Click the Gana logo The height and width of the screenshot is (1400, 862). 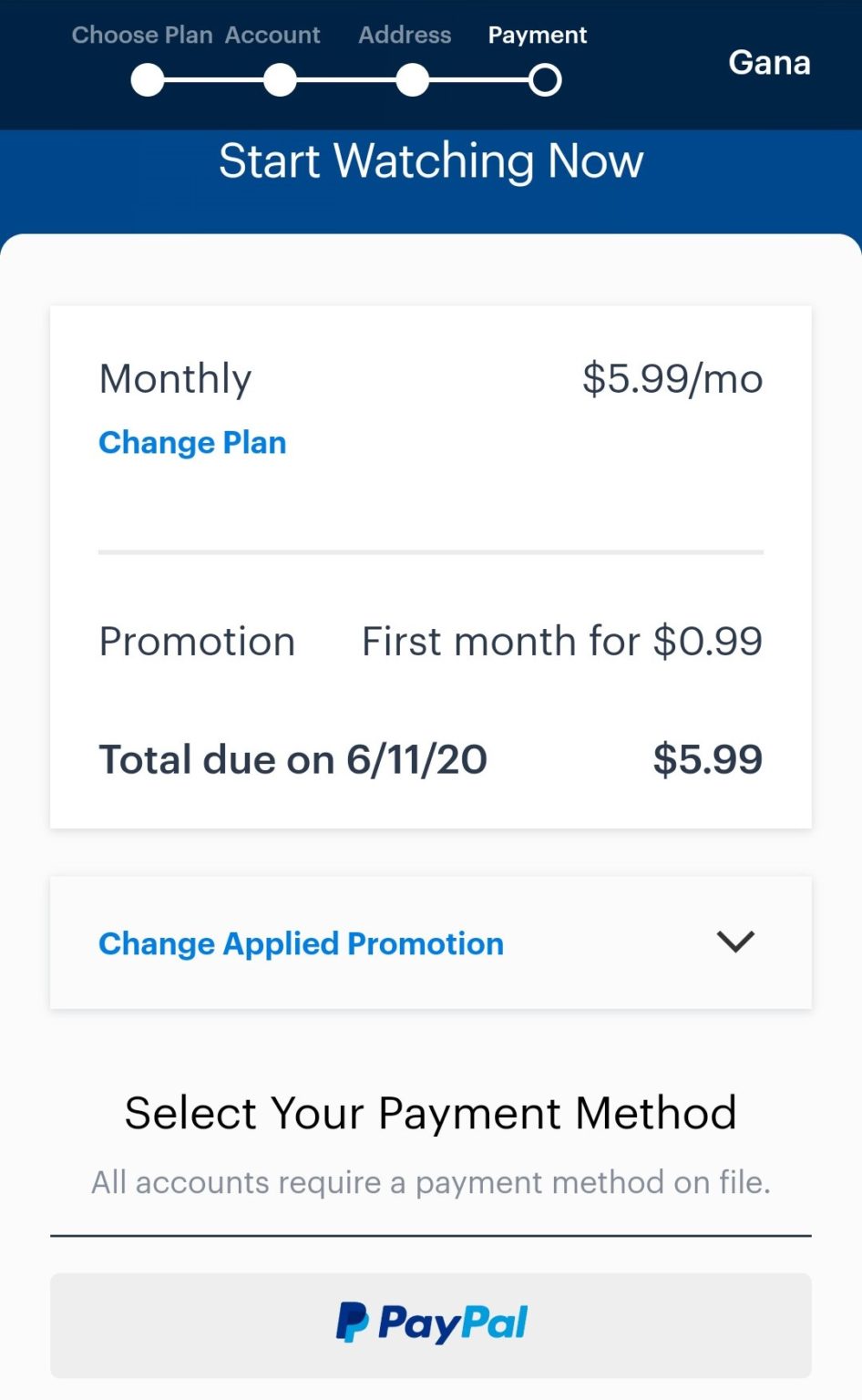point(770,63)
